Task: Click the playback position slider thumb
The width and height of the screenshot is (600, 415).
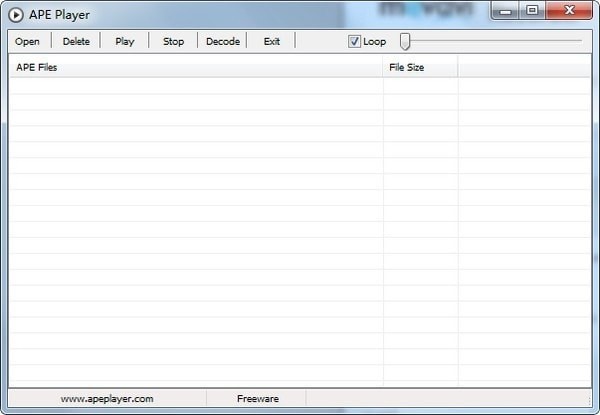Action: (405, 41)
